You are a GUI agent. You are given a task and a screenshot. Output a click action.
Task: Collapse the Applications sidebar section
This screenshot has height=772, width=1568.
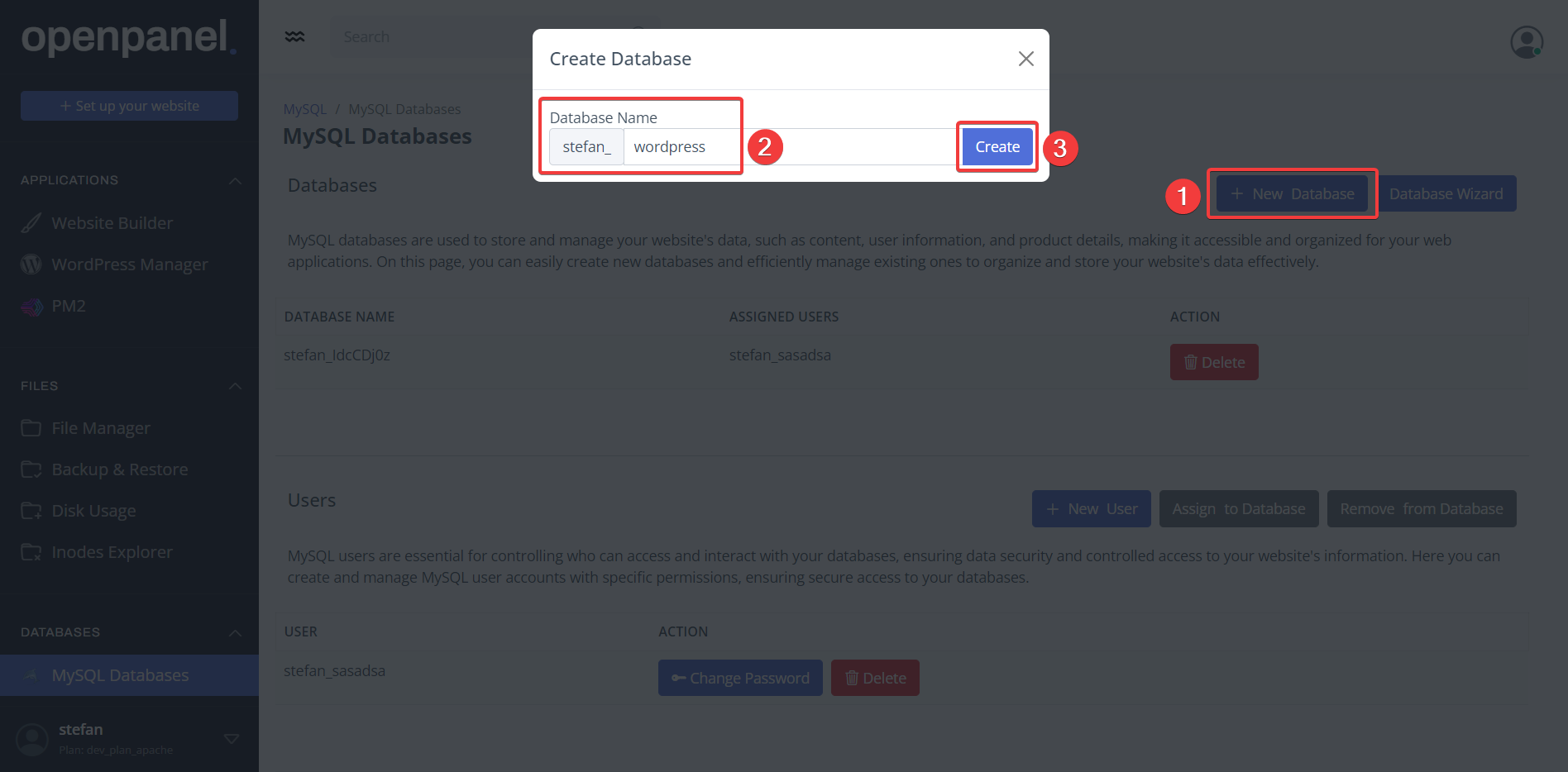235,180
